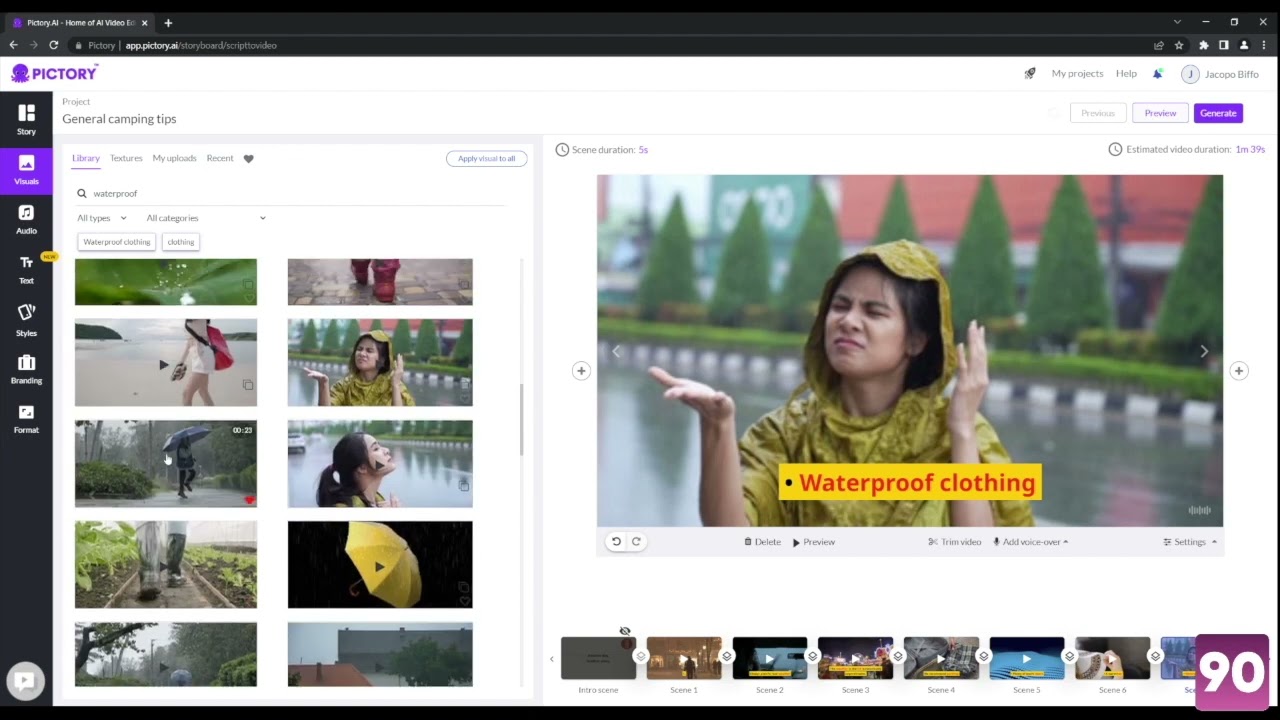Click the purple Generate button

[1218, 113]
